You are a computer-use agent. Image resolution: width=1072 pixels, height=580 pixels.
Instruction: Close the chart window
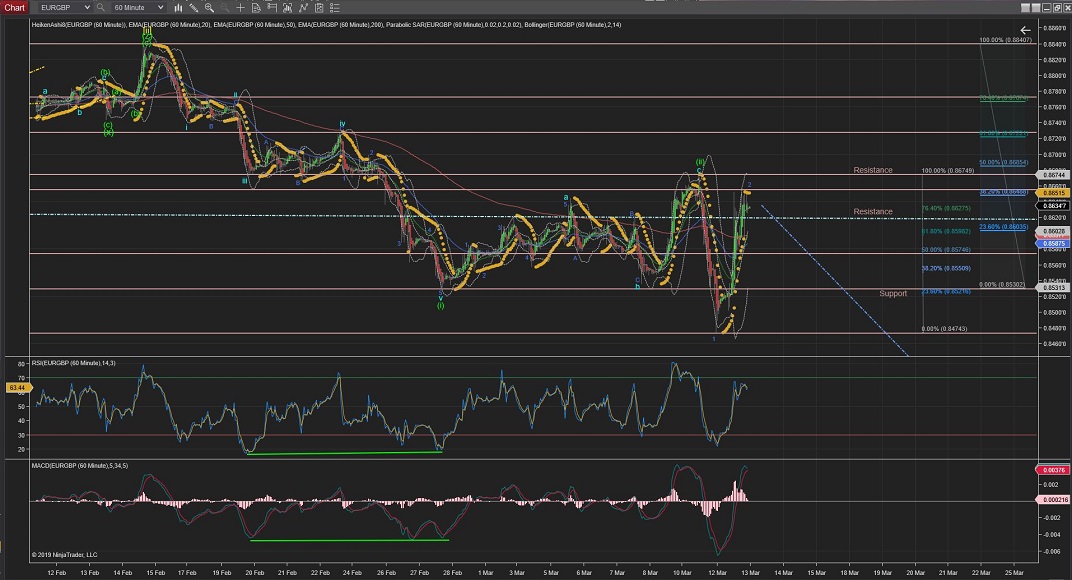1066,8
